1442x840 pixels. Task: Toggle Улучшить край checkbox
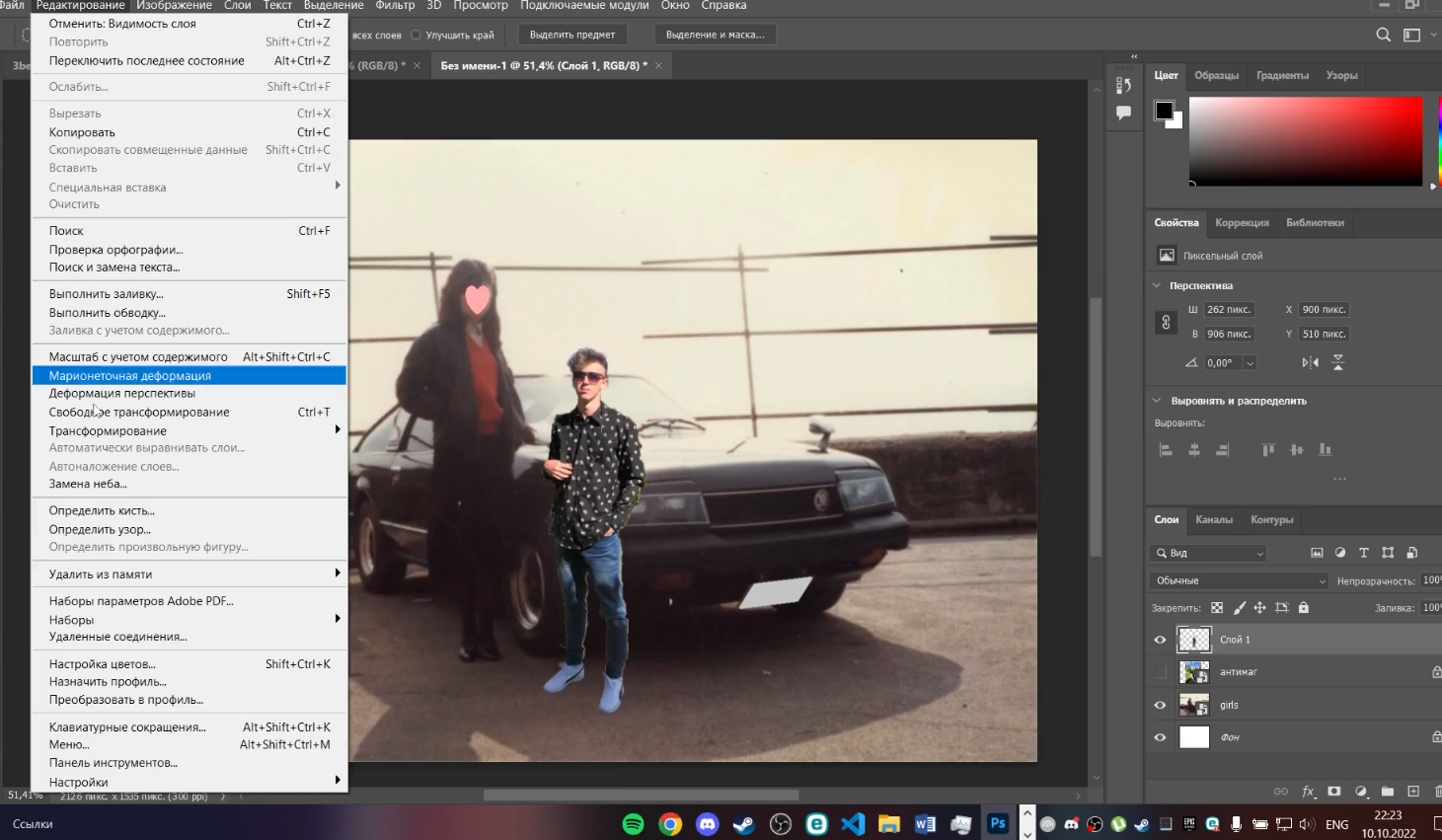[x=416, y=35]
